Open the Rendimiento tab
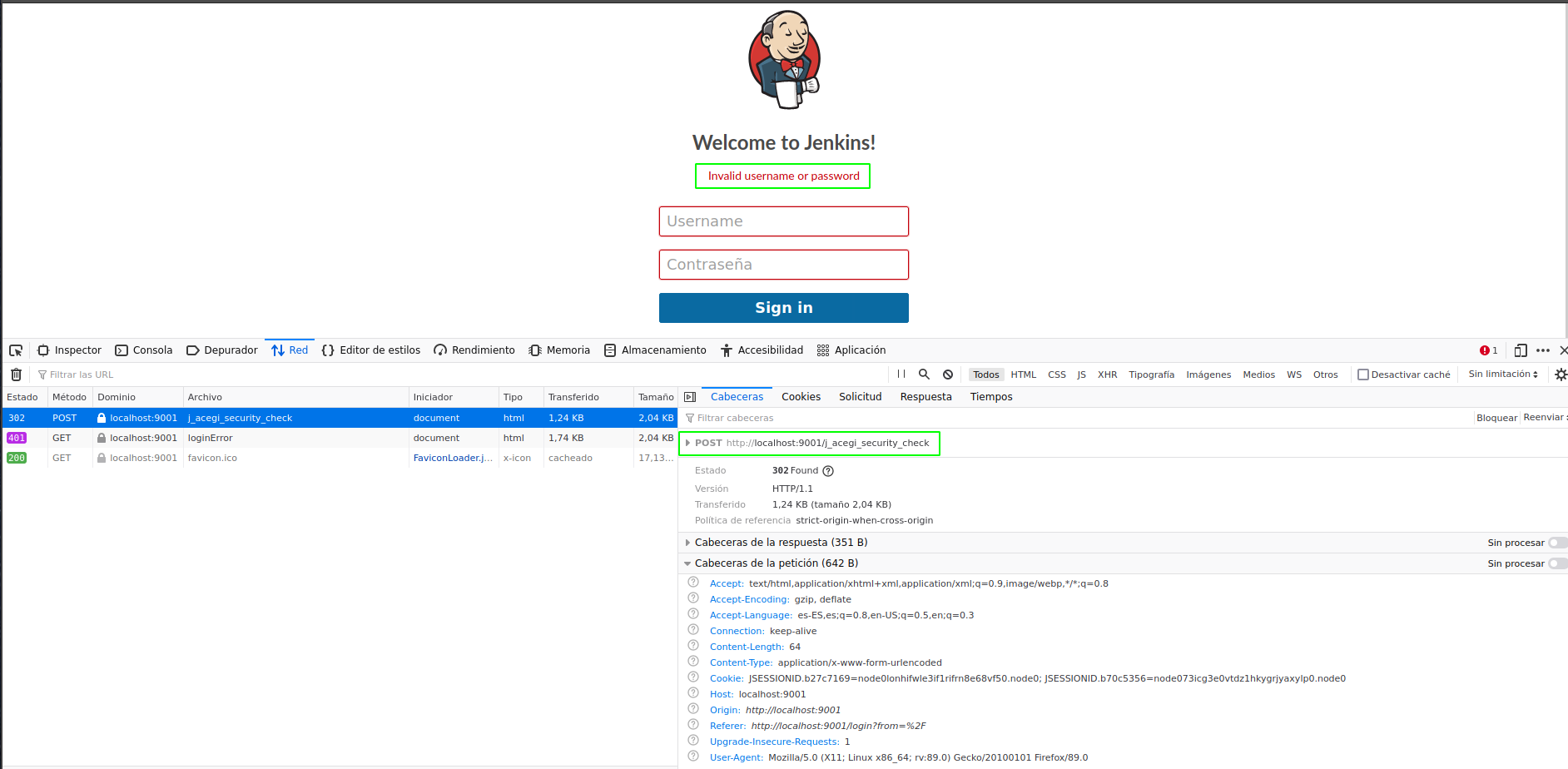Image resolution: width=1568 pixels, height=769 pixels. coord(474,350)
